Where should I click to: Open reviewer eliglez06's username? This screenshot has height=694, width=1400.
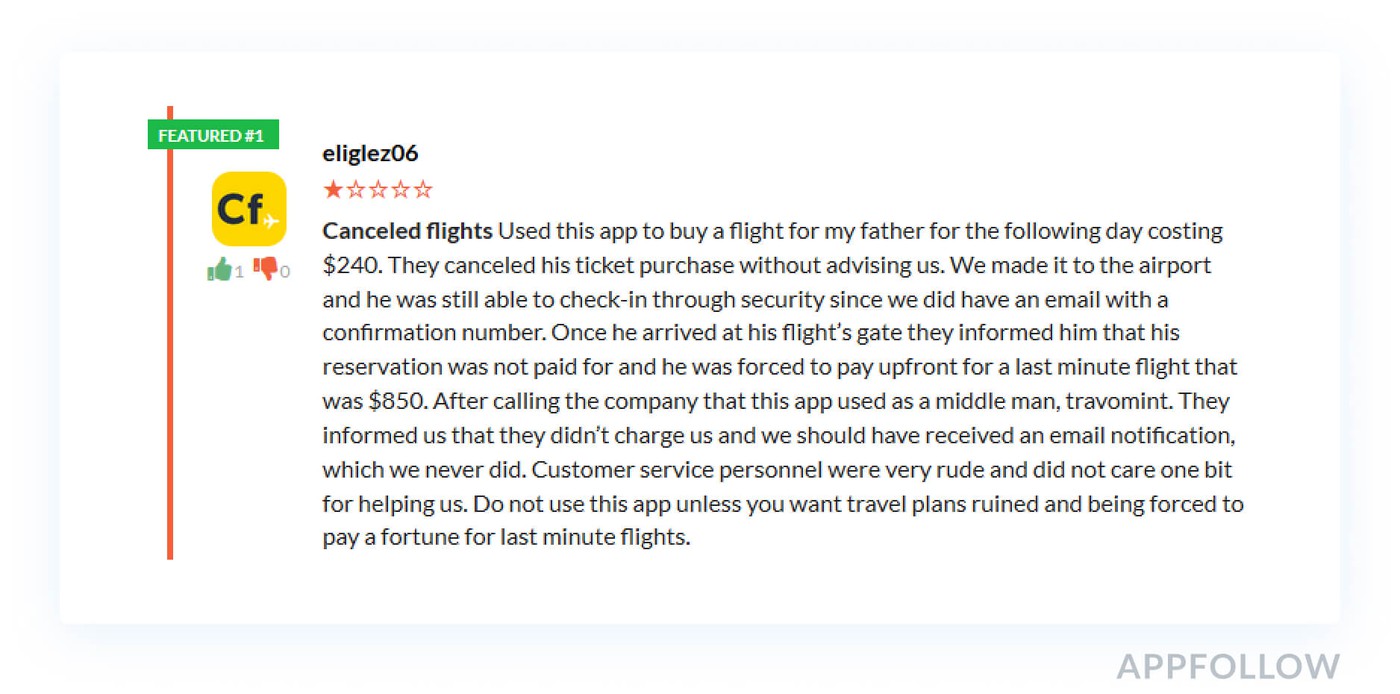[370, 153]
